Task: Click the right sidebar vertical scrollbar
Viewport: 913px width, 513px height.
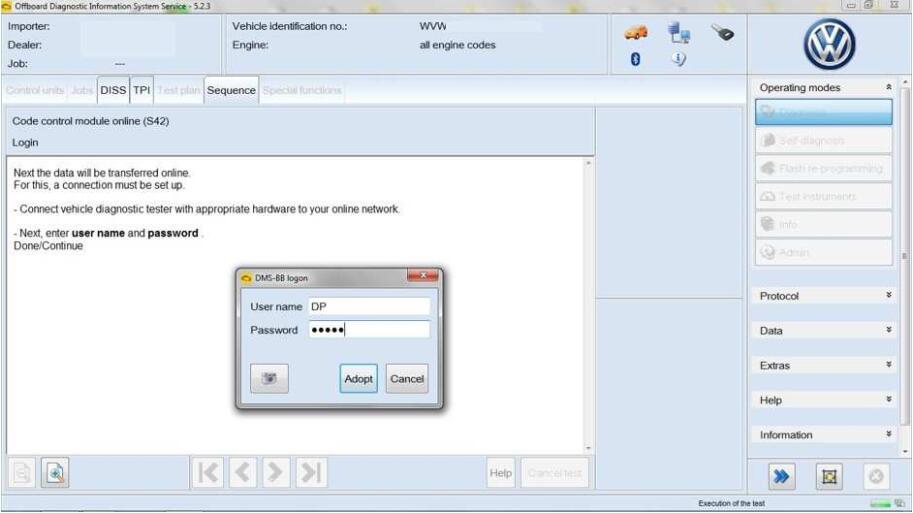Action: point(904,256)
